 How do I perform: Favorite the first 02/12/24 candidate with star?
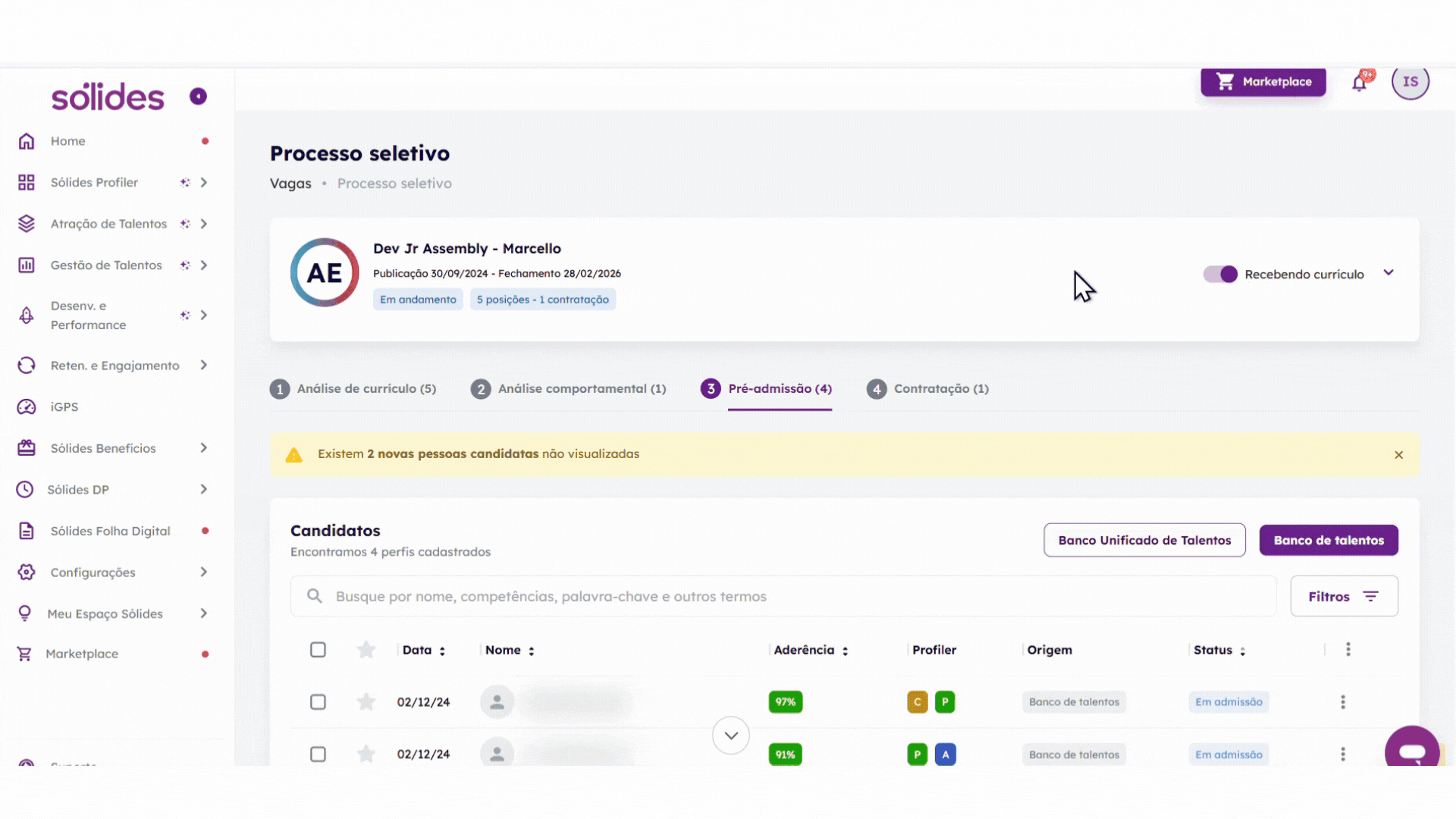[x=366, y=702]
